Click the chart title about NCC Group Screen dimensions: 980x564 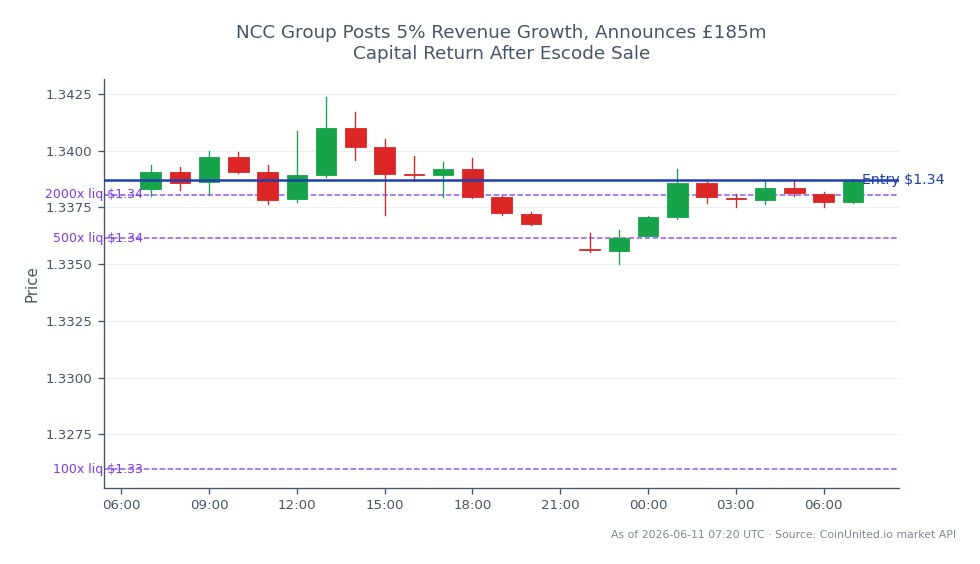tap(501, 42)
